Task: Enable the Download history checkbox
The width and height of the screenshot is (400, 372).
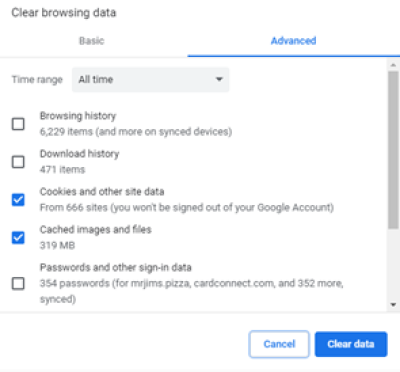Action: pyautogui.click(x=18, y=162)
